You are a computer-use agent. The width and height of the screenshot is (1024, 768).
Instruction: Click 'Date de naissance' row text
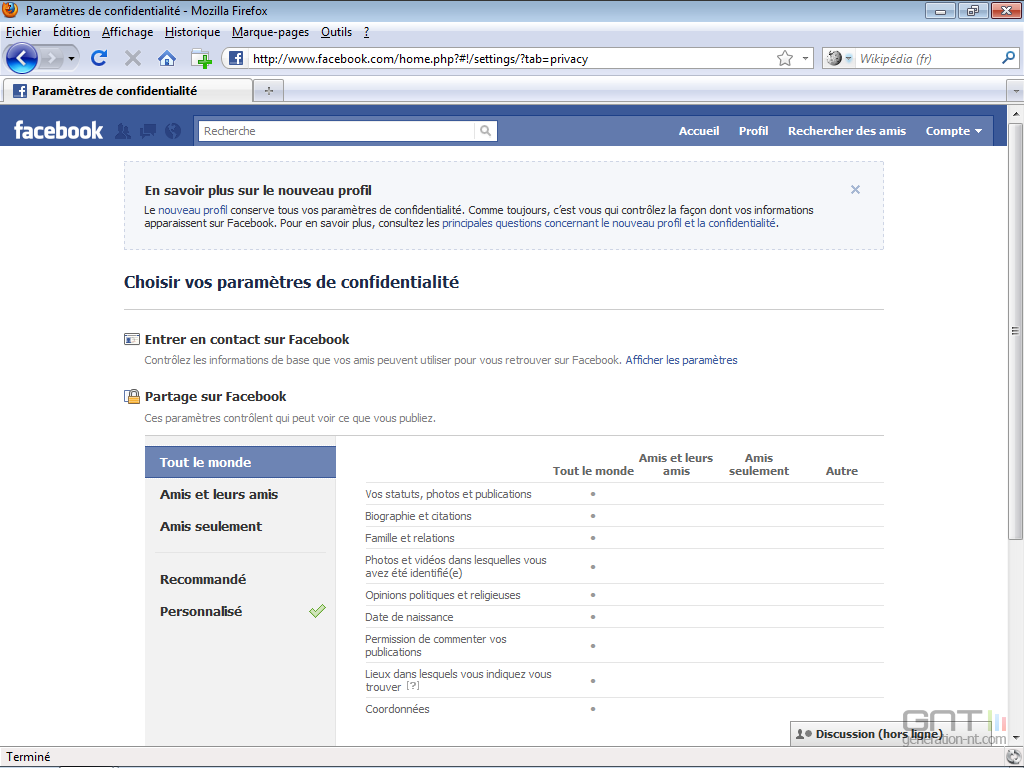tap(409, 617)
